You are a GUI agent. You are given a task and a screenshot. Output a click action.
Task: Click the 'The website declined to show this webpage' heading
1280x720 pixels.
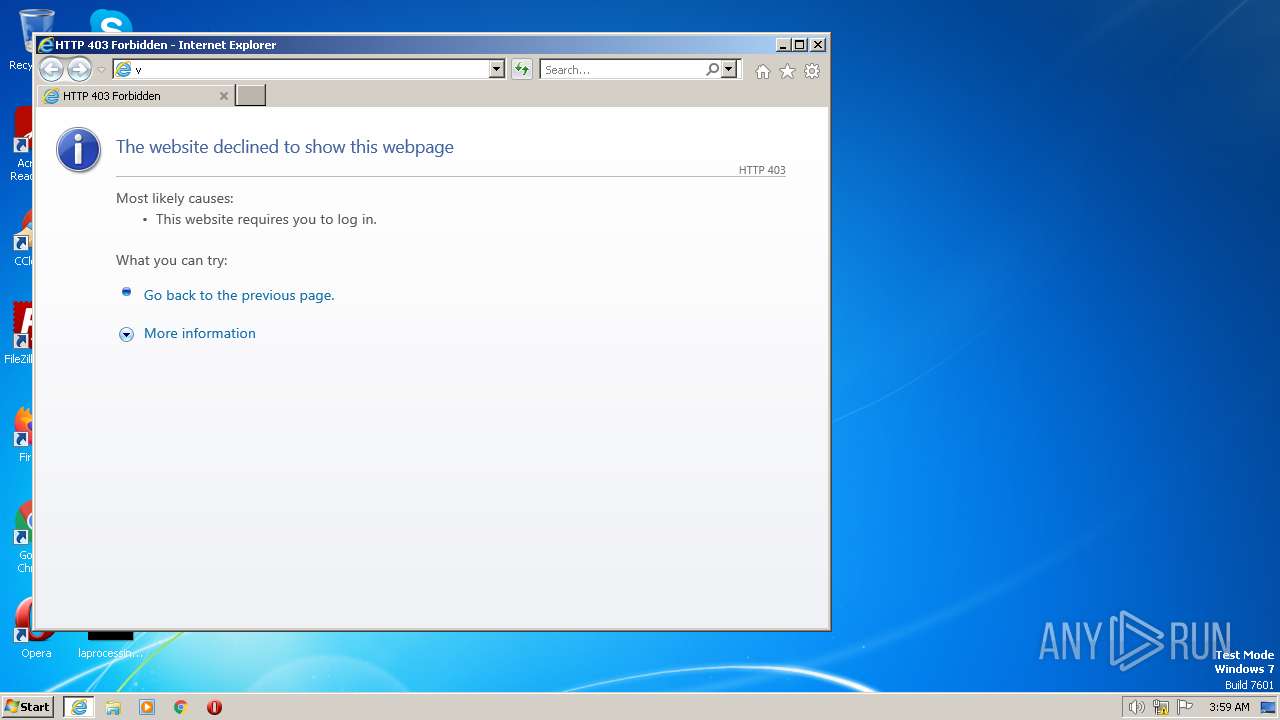pyautogui.click(x=285, y=147)
